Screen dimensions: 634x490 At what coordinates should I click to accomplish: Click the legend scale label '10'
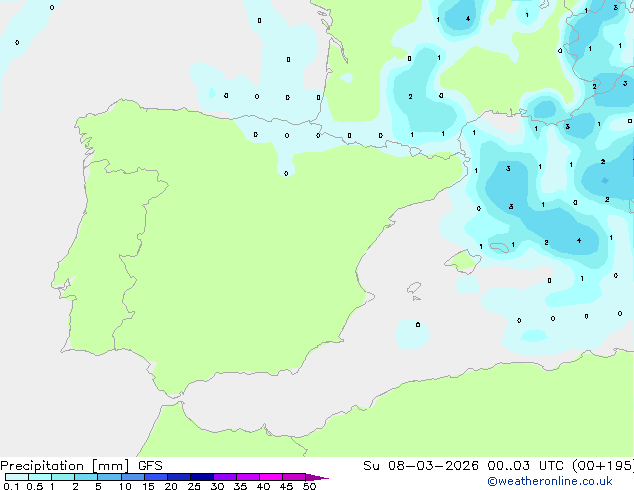tap(125, 486)
